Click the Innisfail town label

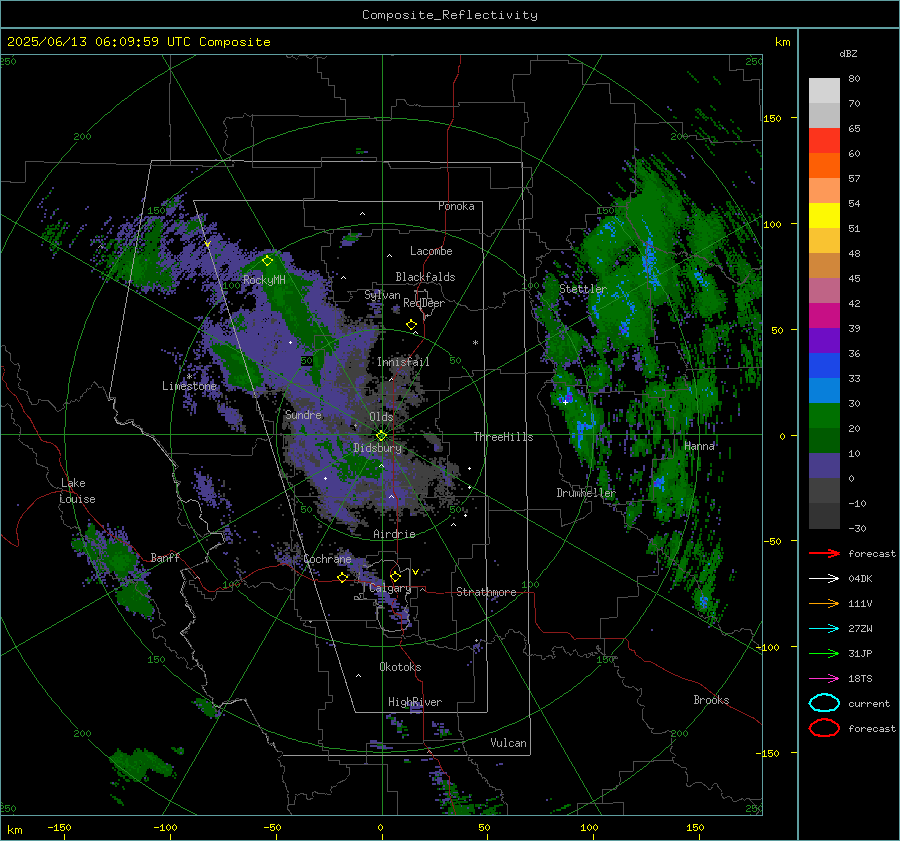(403, 362)
